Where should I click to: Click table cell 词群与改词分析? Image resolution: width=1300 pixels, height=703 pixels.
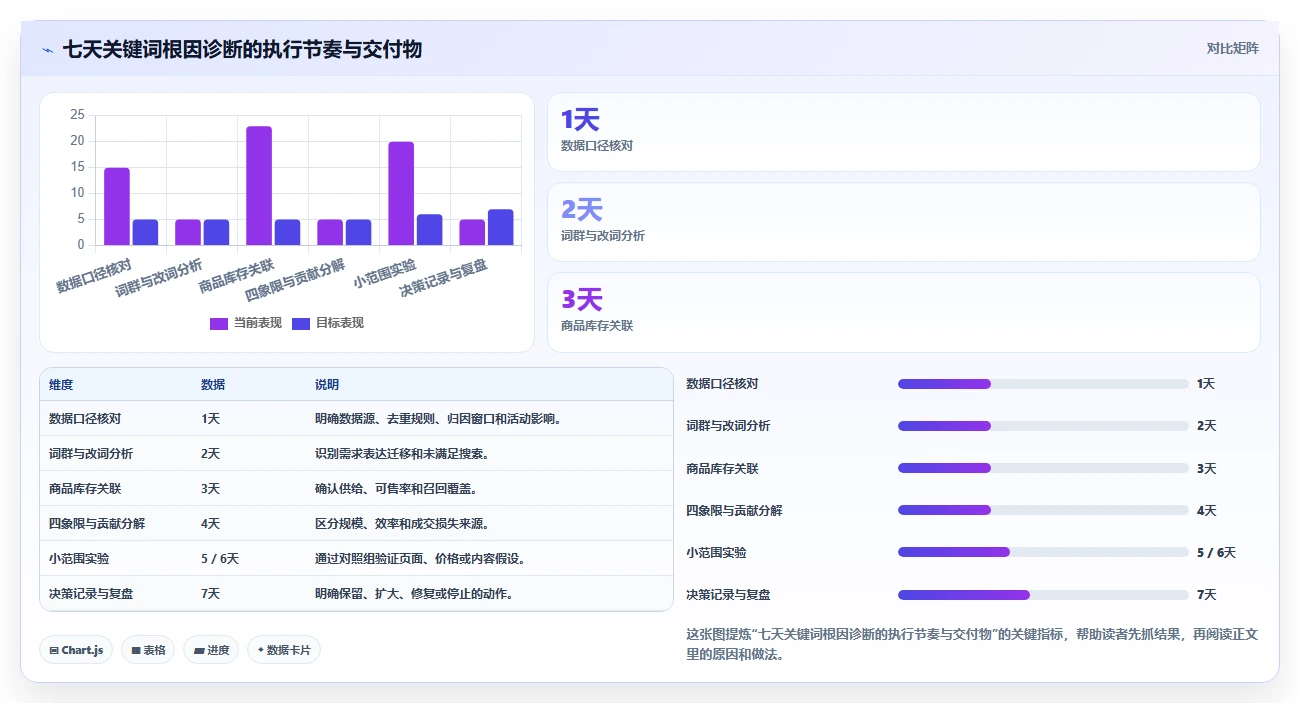91,454
